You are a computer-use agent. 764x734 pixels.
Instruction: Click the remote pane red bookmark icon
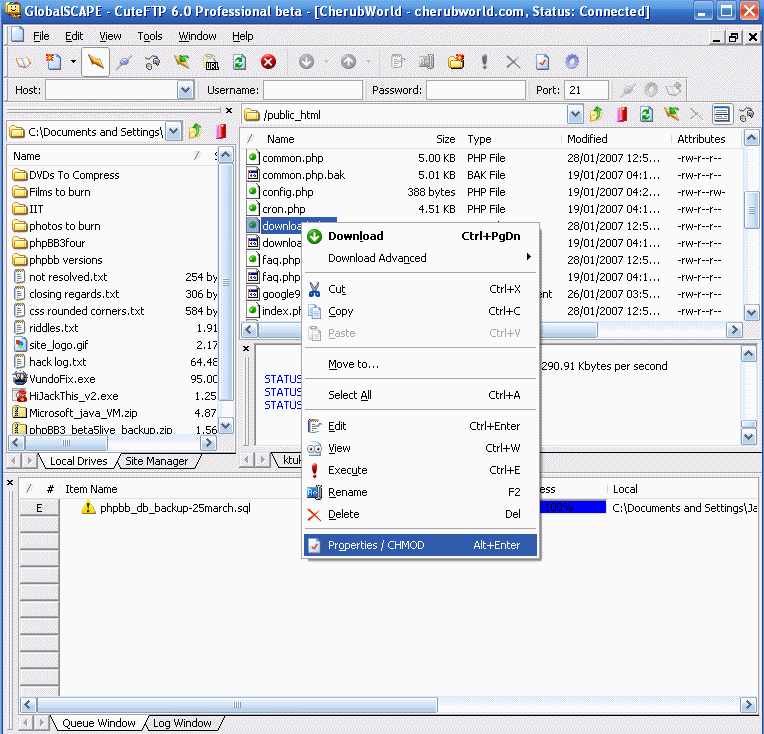click(x=622, y=115)
